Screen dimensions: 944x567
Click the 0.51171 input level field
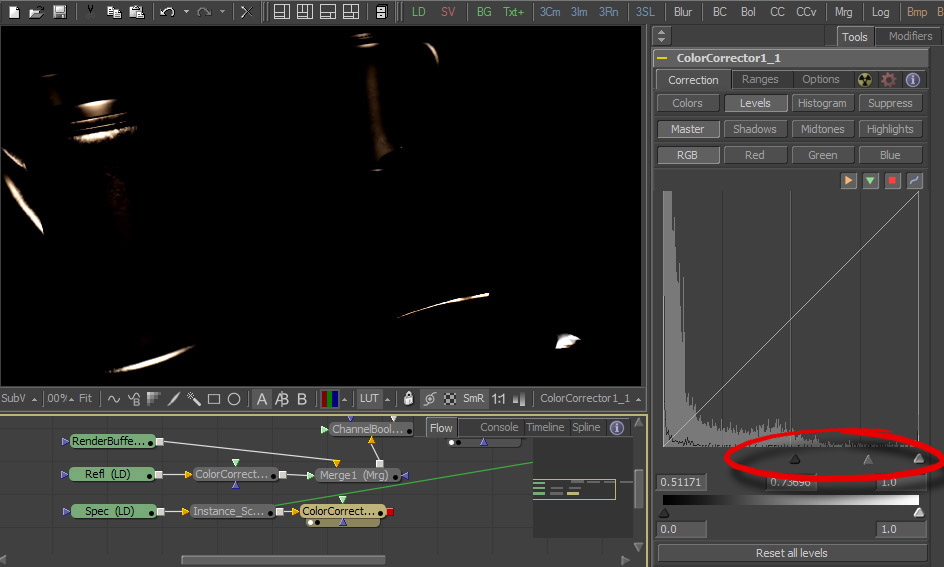tap(683, 482)
